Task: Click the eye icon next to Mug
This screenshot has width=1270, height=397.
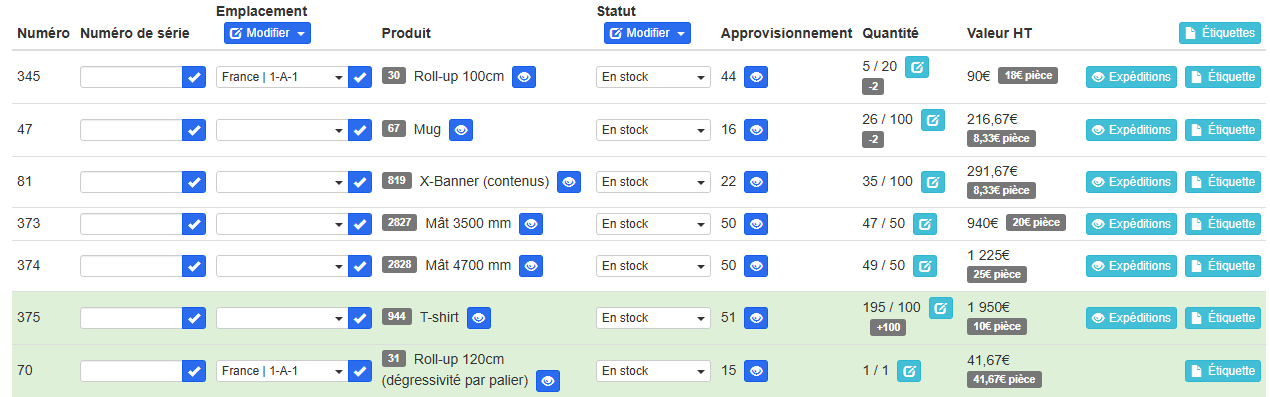Action: pyautogui.click(x=461, y=129)
